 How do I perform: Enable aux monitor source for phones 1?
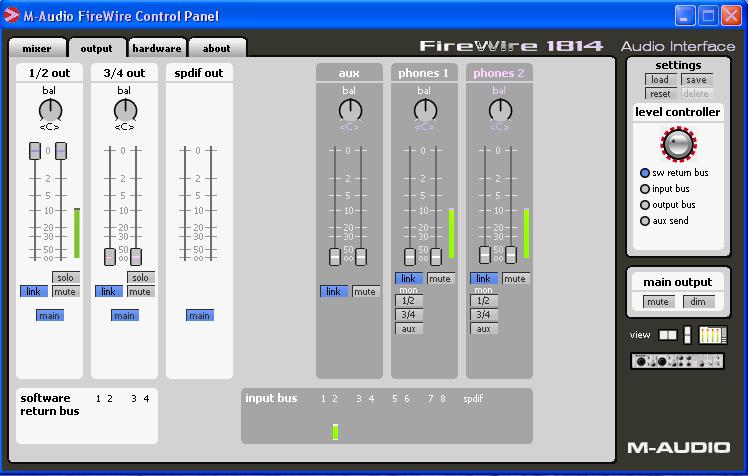(409, 328)
